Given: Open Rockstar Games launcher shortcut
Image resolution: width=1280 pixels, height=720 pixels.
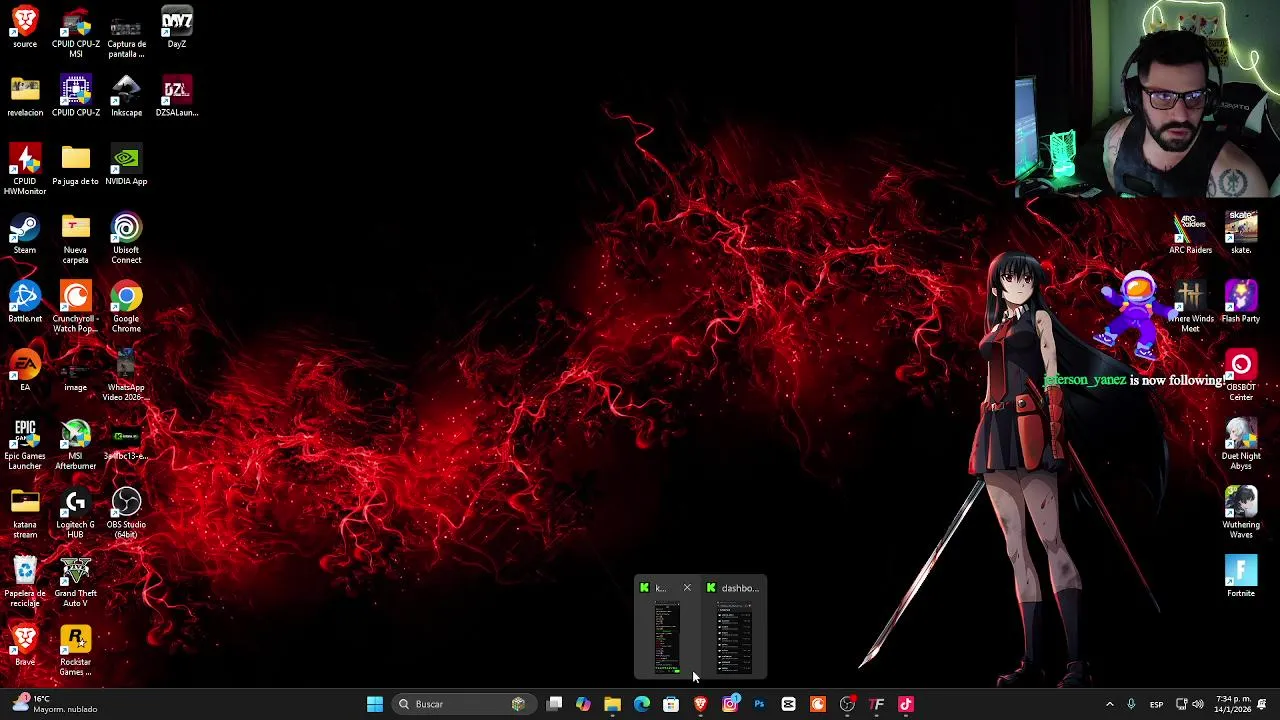Looking at the screenshot, I should 76,650.
